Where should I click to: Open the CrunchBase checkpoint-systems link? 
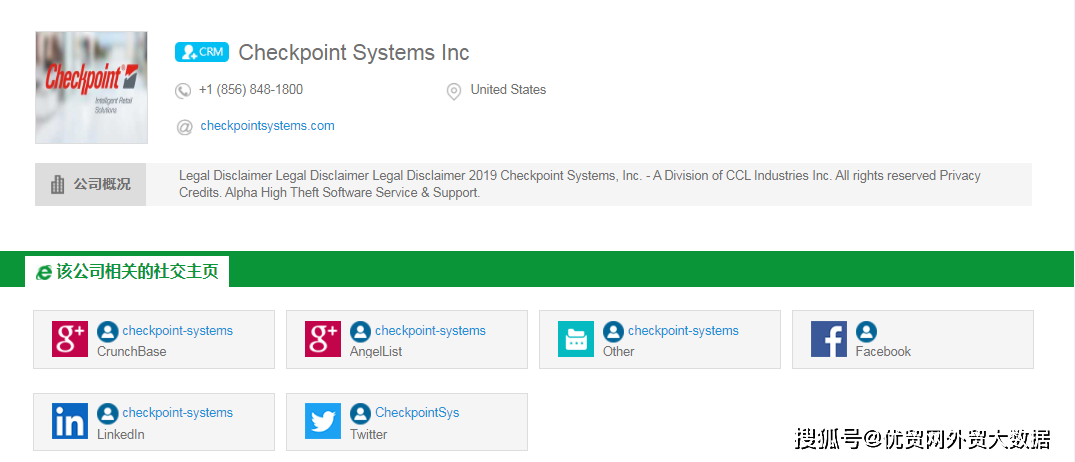click(178, 330)
